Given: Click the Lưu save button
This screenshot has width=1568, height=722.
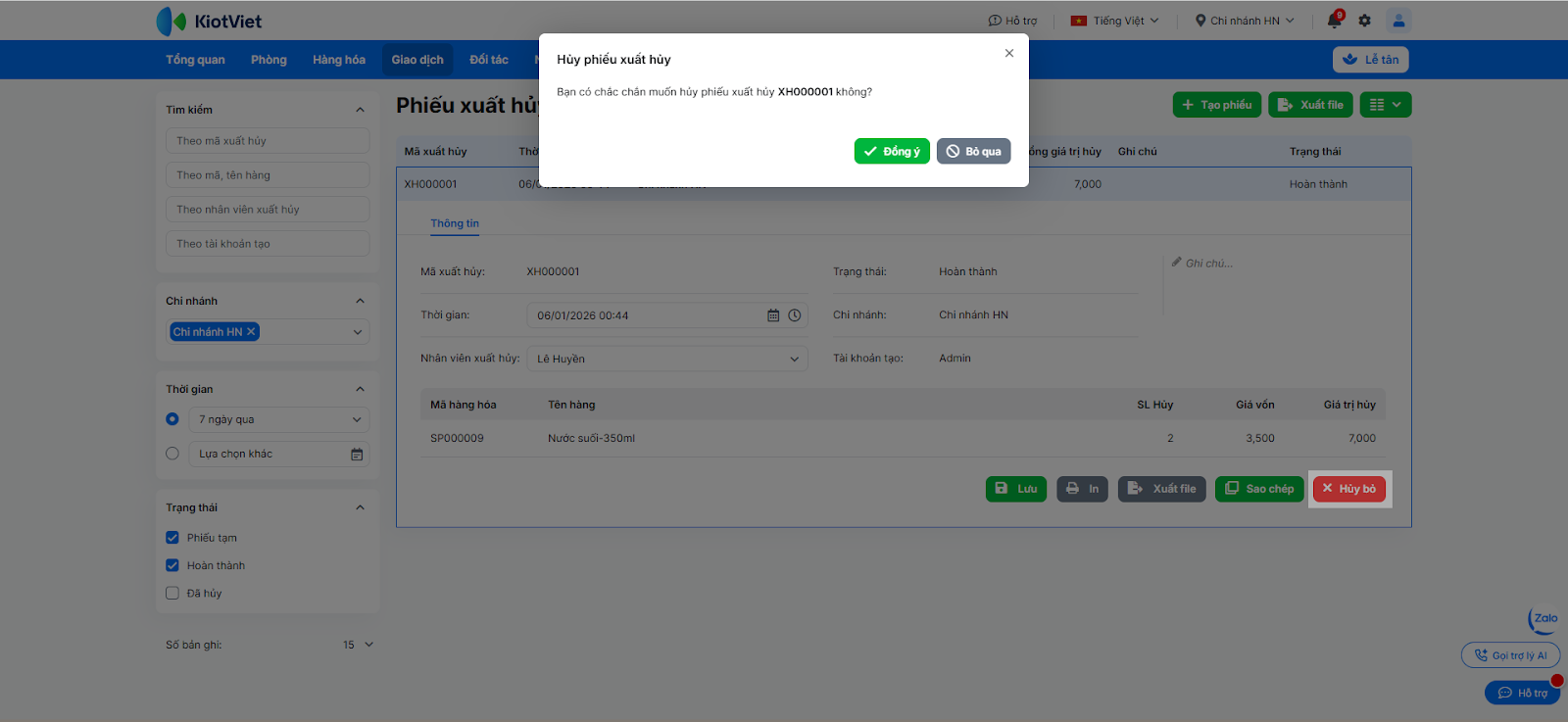Looking at the screenshot, I should point(1016,489).
